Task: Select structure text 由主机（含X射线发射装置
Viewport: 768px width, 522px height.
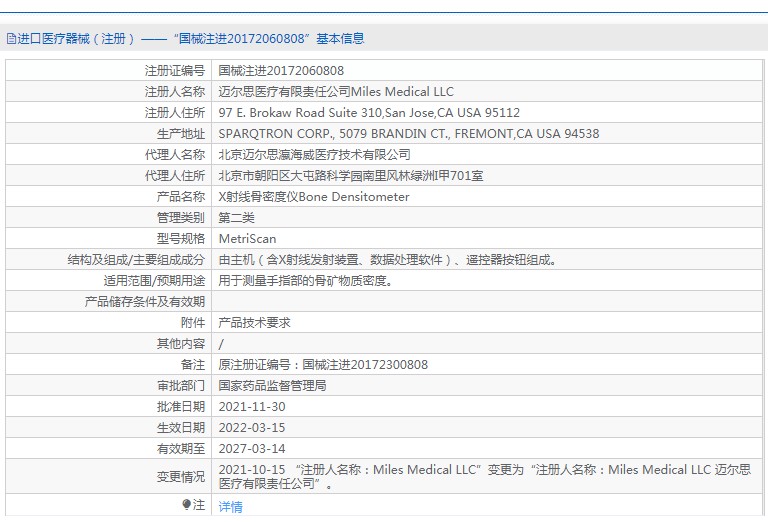Action: click(x=388, y=260)
